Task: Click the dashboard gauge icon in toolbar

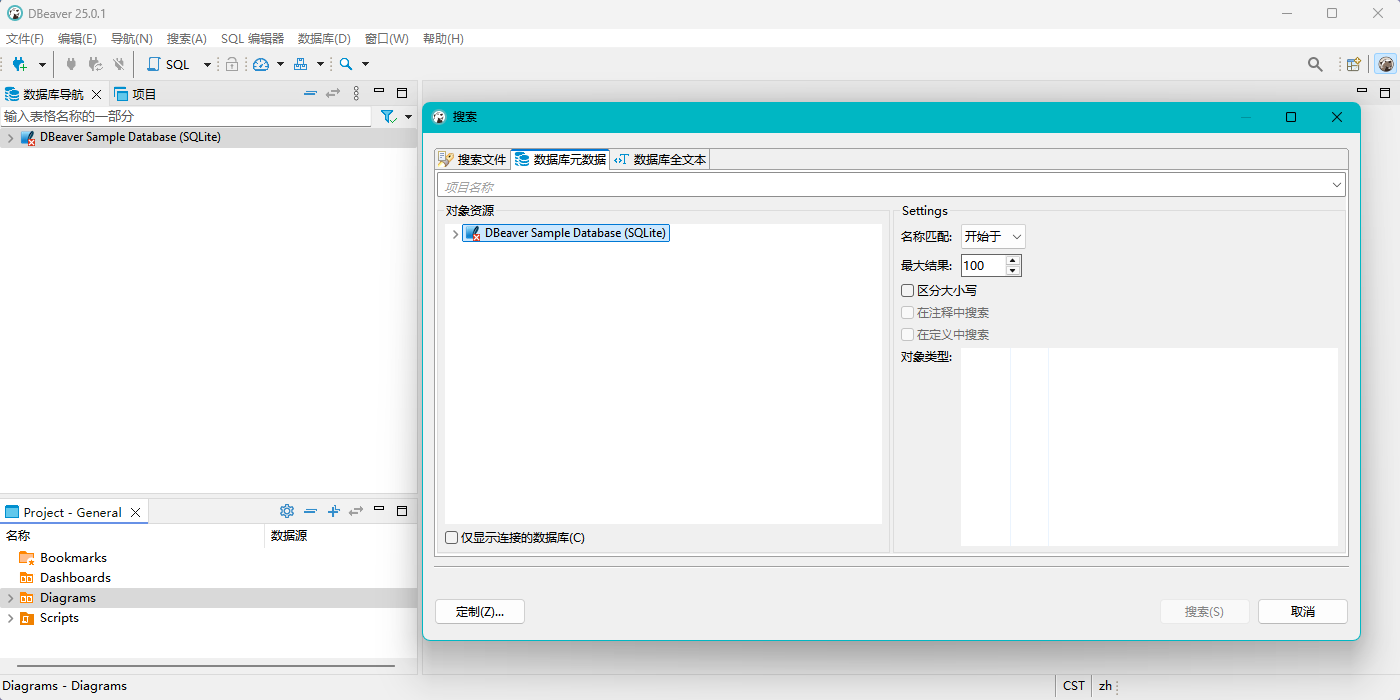Action: [261, 64]
